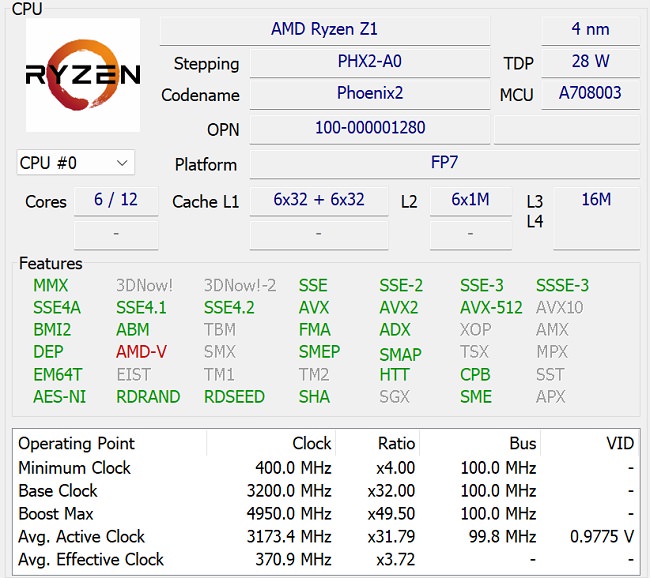The height and width of the screenshot is (578, 650).
Task: Open the CPU #0 selector dropdown
Action: [75, 163]
